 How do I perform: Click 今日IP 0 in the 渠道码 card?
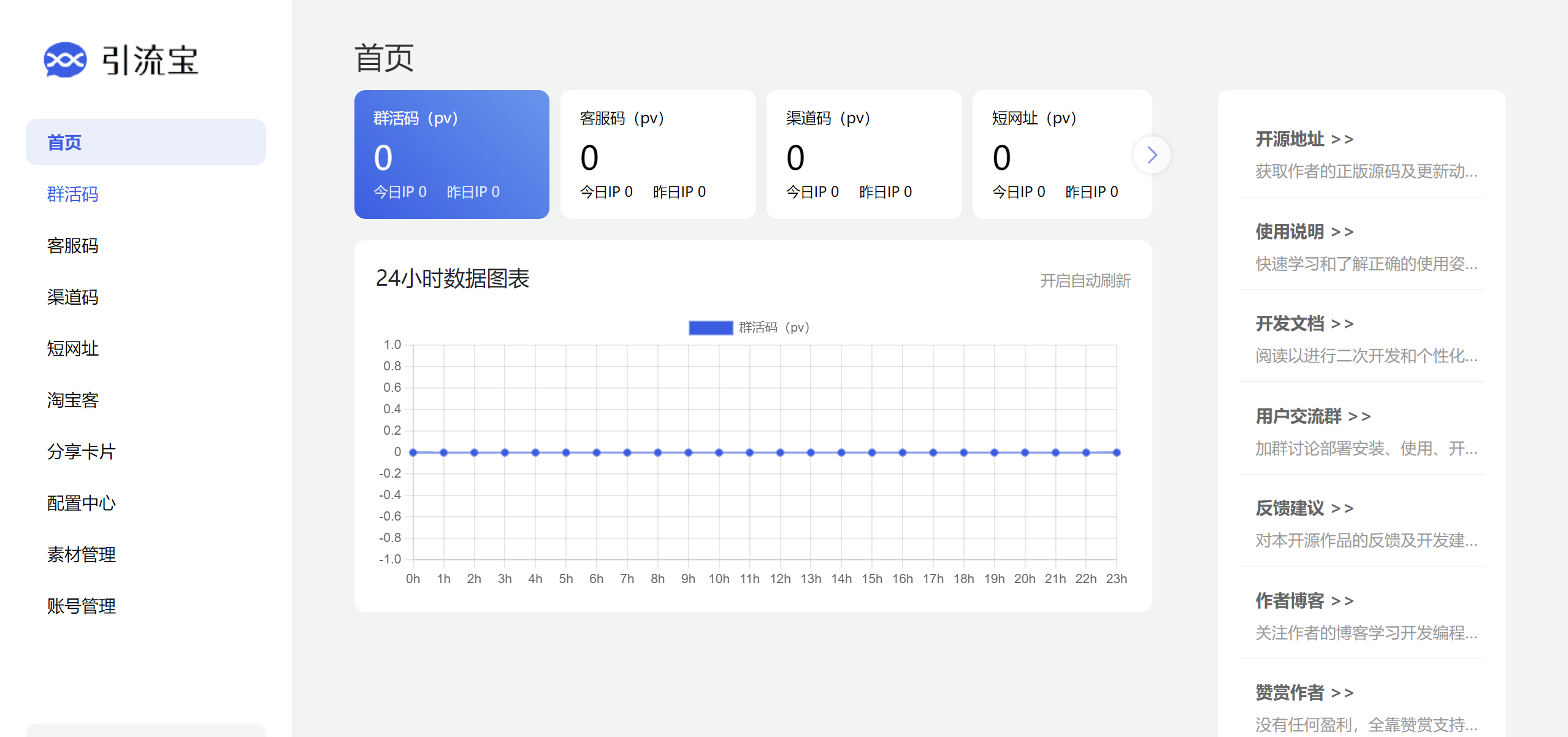click(813, 192)
